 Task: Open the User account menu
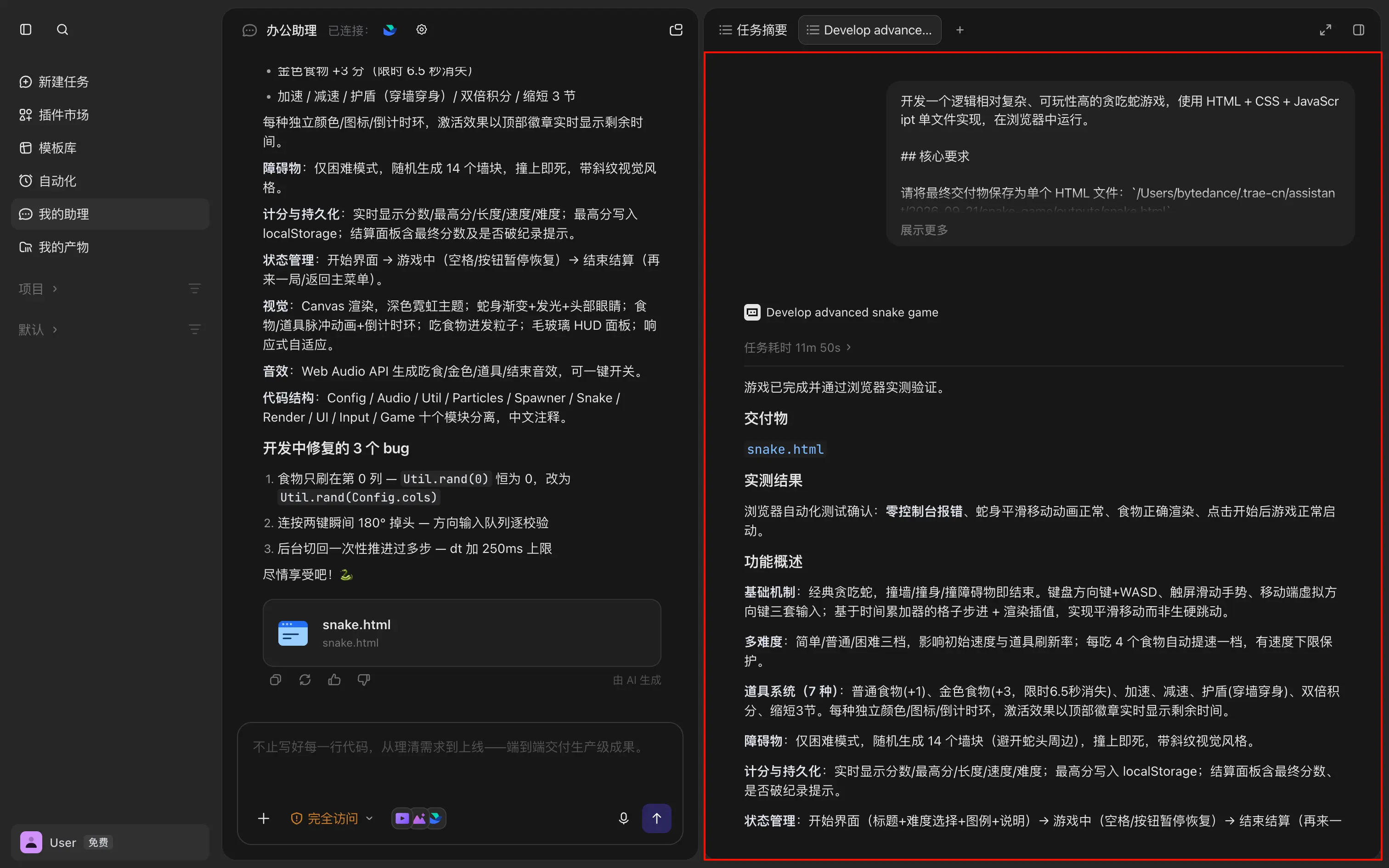(110, 842)
